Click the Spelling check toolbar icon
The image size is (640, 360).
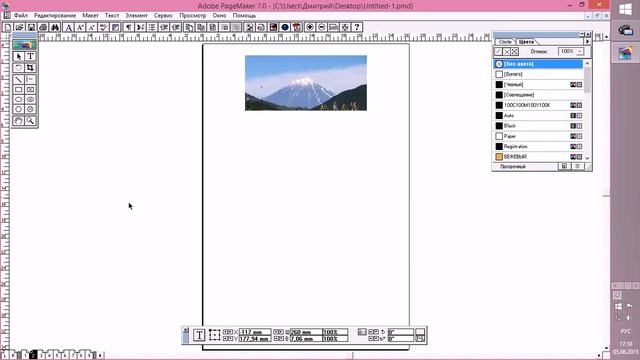[104, 27]
